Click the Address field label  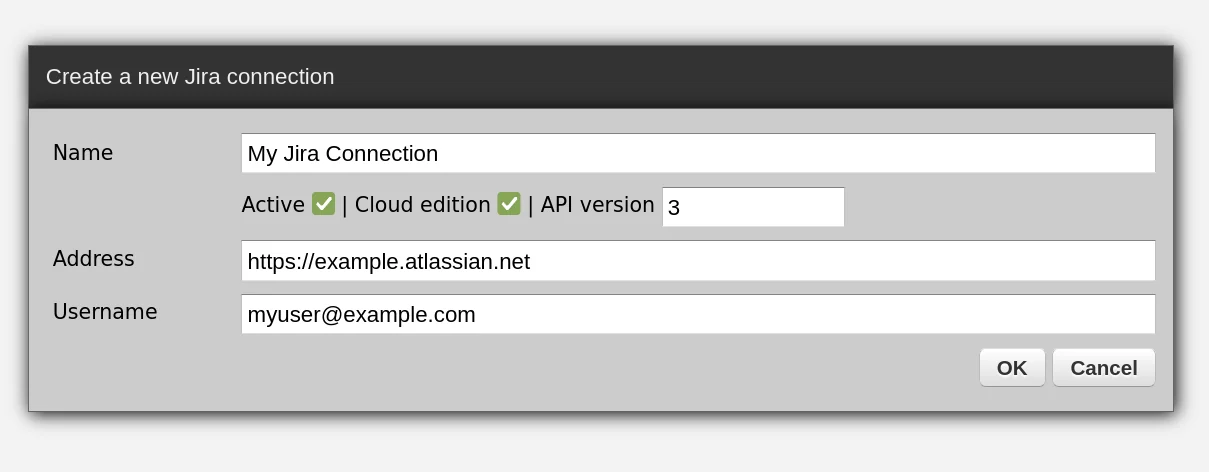coord(93,258)
